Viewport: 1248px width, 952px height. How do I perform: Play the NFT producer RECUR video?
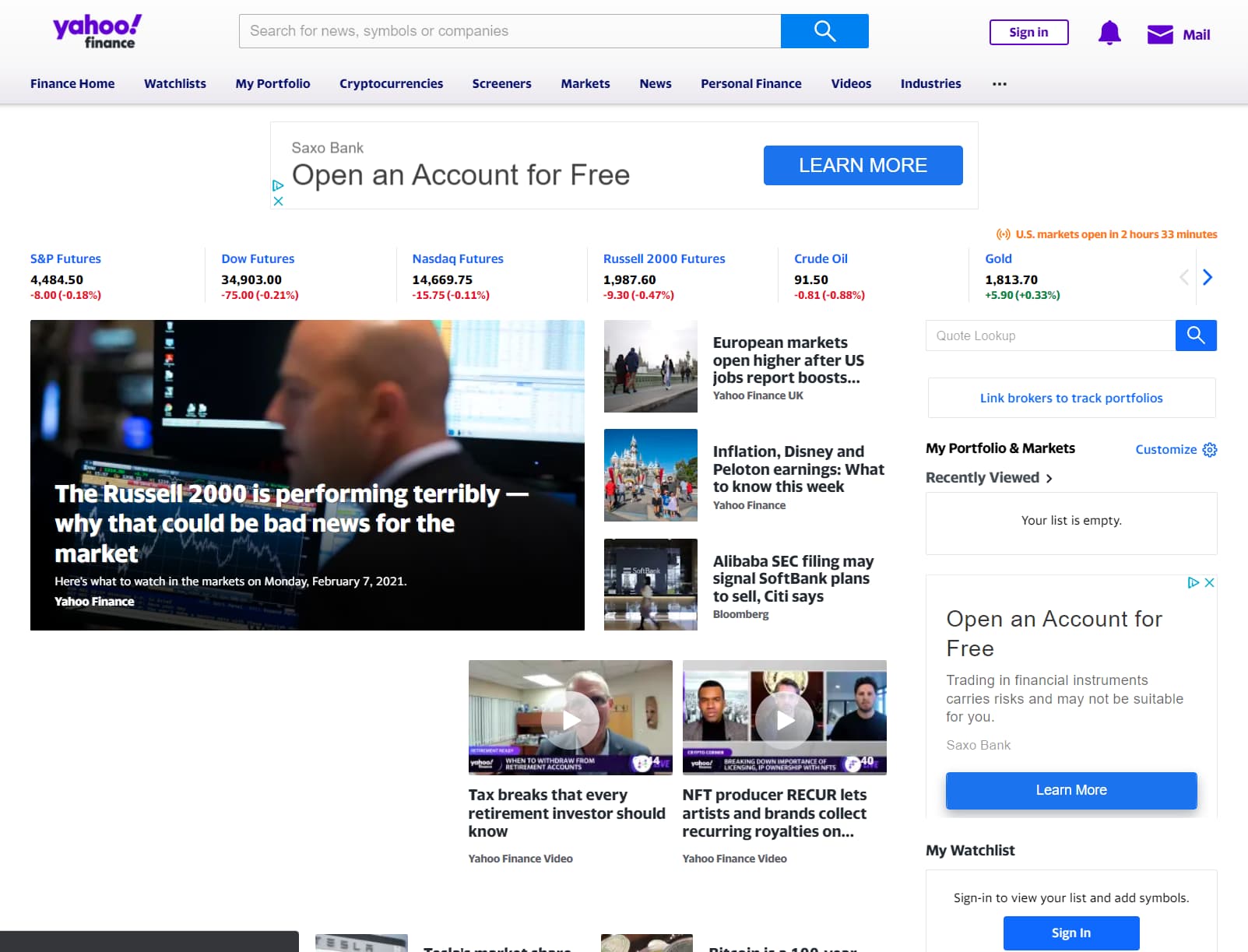785,719
